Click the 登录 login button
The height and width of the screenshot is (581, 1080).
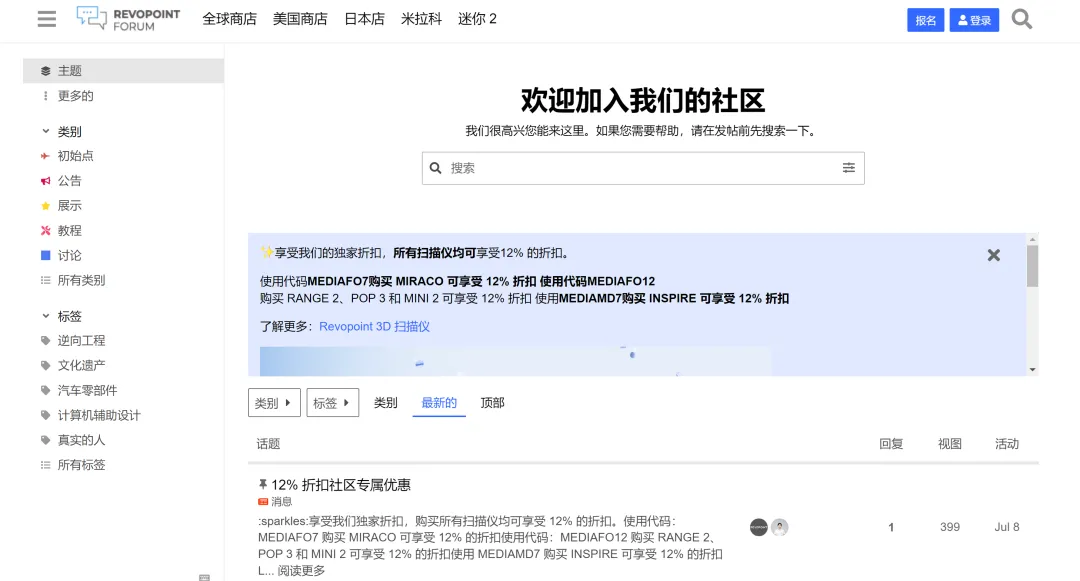(974, 20)
